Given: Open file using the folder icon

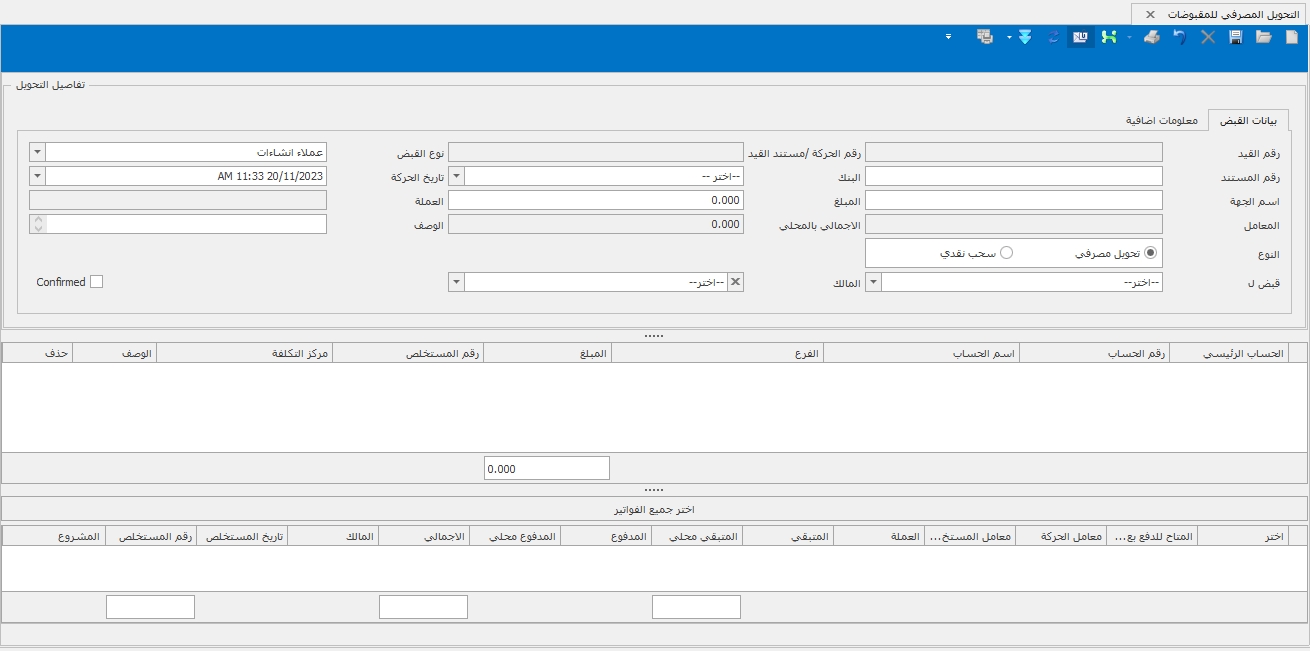Looking at the screenshot, I should pos(1264,37).
